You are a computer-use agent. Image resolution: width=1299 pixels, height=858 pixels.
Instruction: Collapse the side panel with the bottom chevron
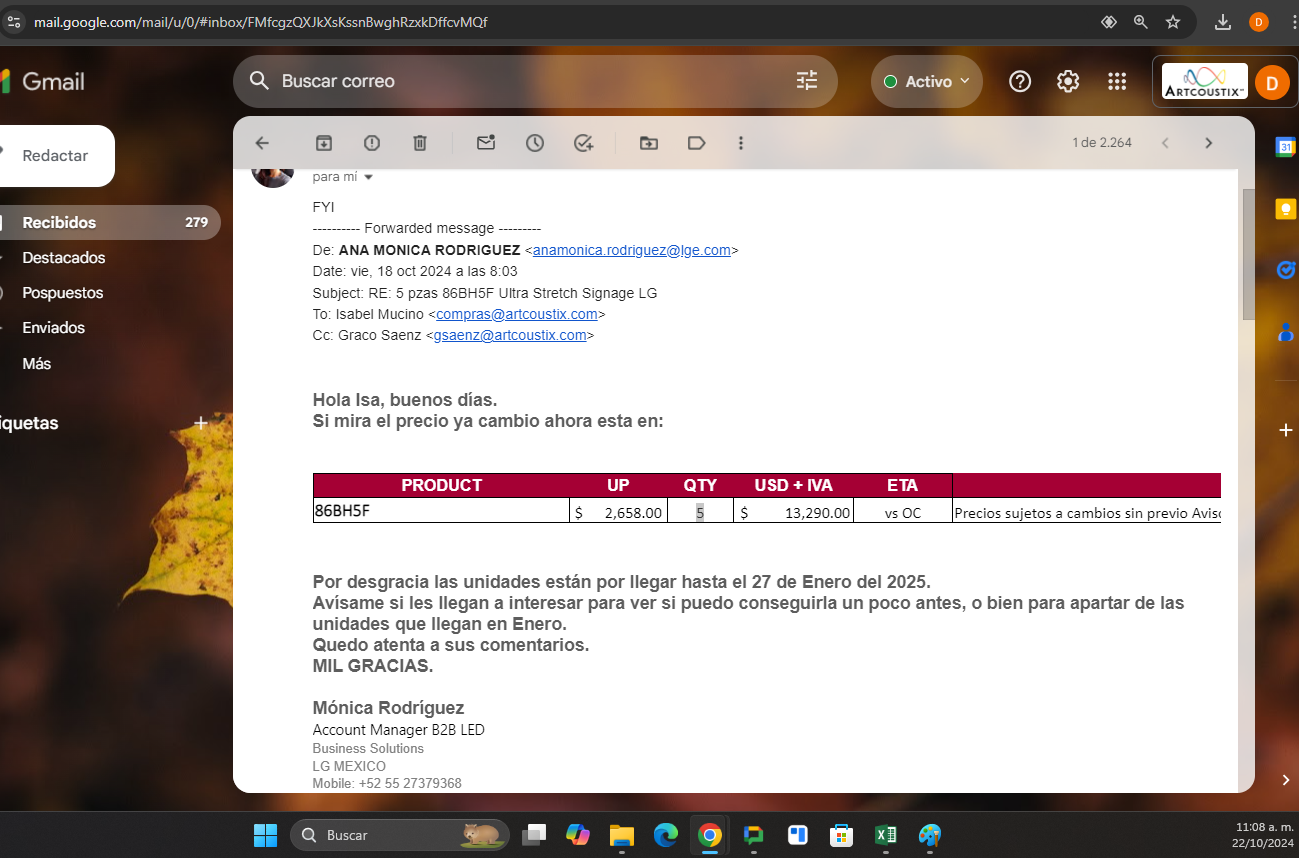(x=1286, y=779)
